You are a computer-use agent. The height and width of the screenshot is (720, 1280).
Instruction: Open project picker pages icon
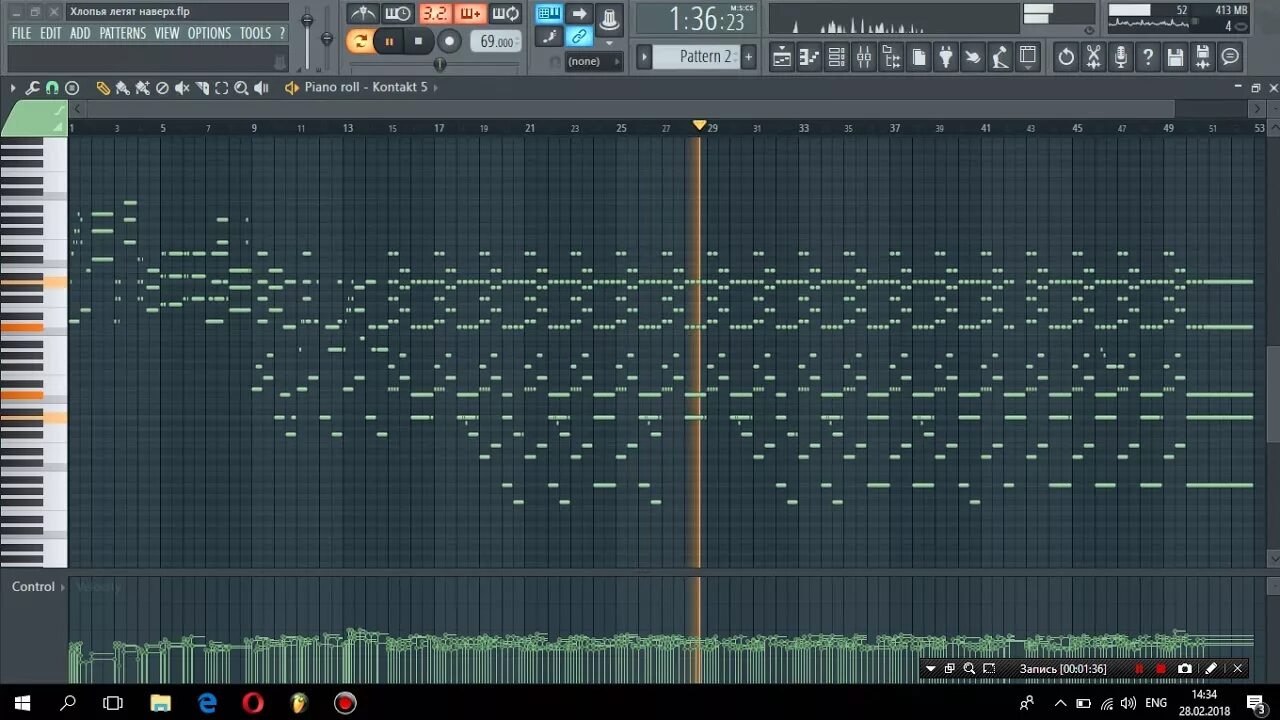tap(918, 57)
